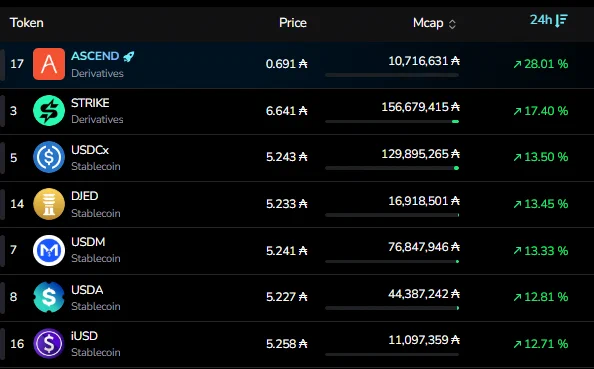Screen dimensions: 594x369
Task: Click the market cap value 76,847,946 ₳
Action: click(424, 247)
